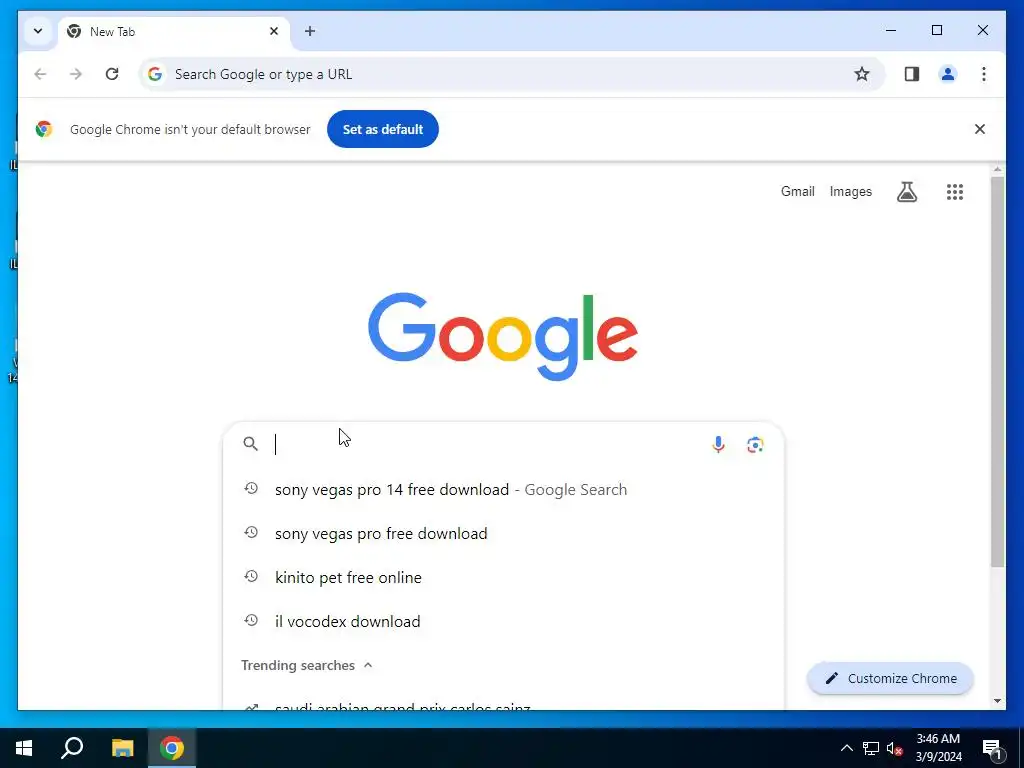Dismiss the default browser notification bar

point(980,129)
